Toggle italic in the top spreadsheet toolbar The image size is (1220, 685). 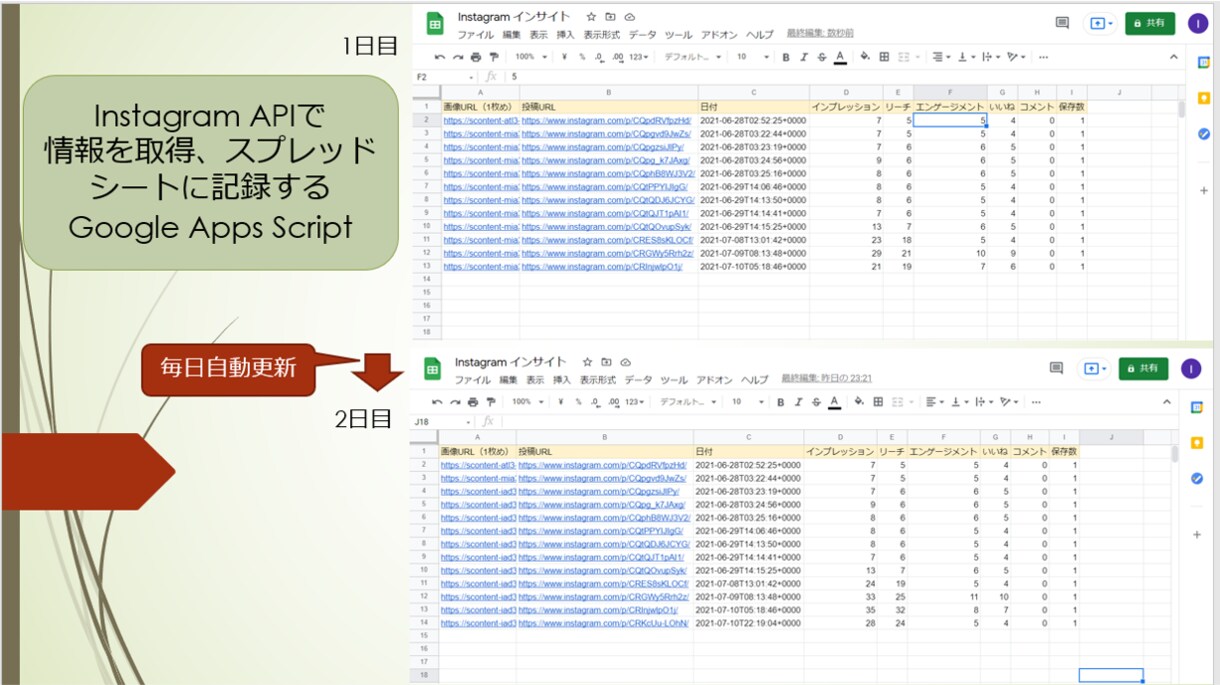pos(804,57)
